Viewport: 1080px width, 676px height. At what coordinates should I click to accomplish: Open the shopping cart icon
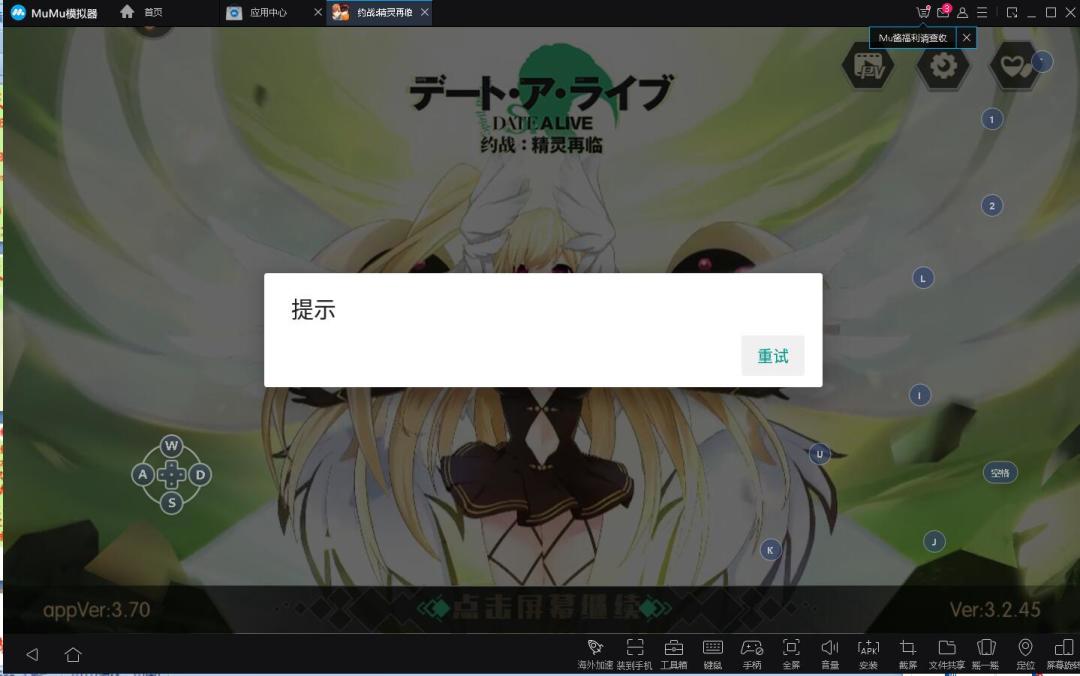pos(923,12)
